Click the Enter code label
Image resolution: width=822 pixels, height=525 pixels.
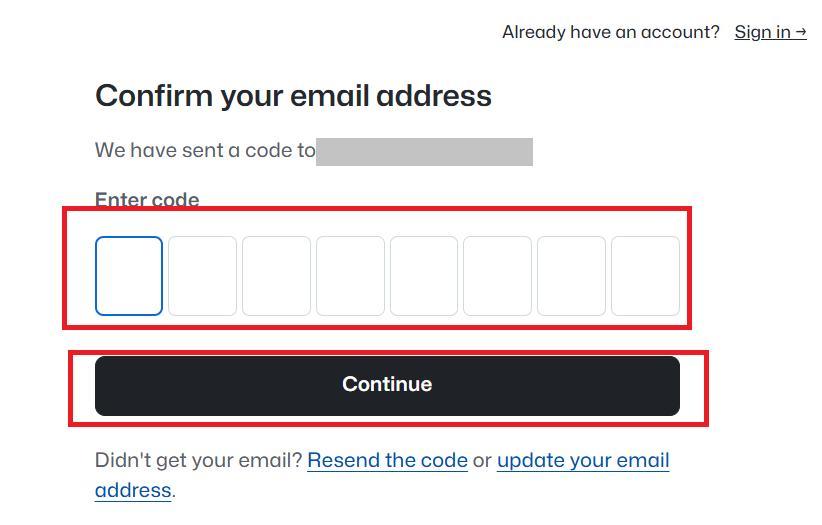[147, 200]
